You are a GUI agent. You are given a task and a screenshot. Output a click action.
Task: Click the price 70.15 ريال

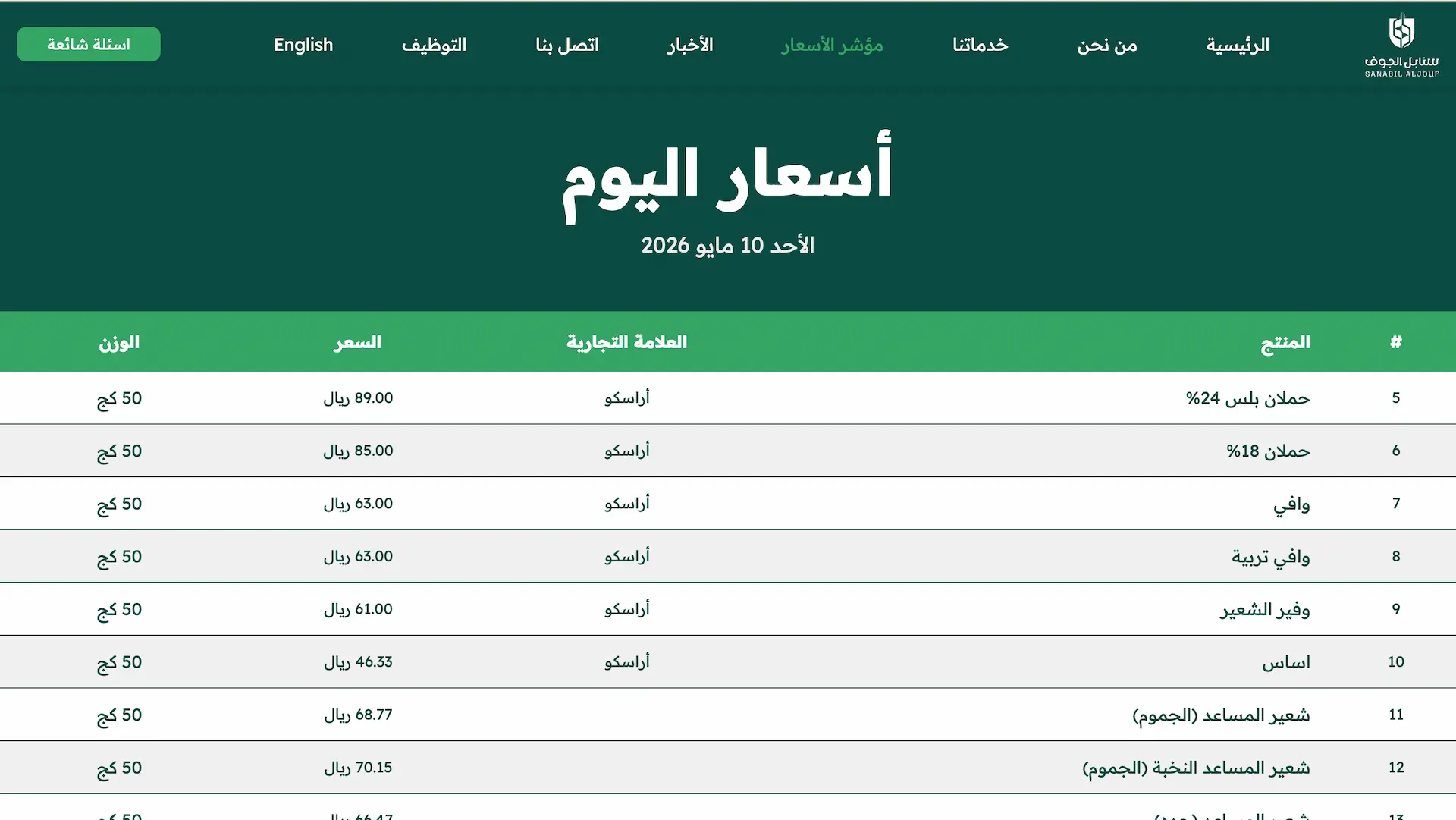point(358,768)
